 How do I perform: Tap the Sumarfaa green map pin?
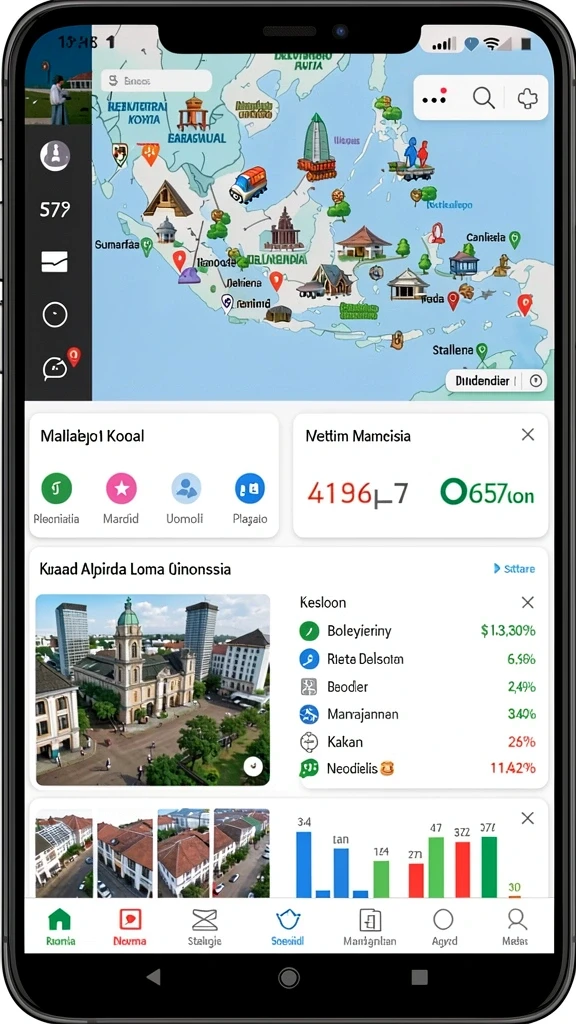pyautogui.click(x=146, y=247)
